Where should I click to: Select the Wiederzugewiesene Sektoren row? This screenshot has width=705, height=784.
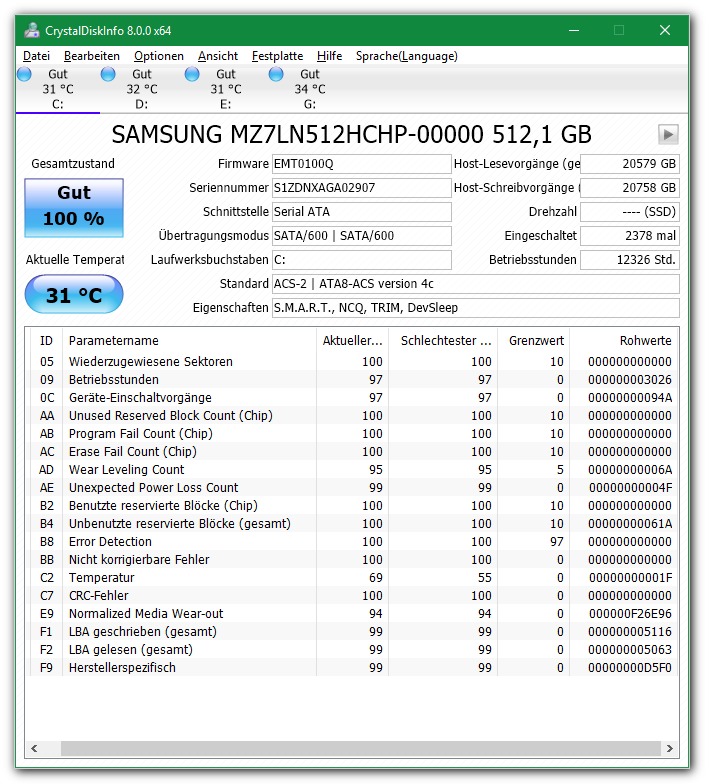354,362
